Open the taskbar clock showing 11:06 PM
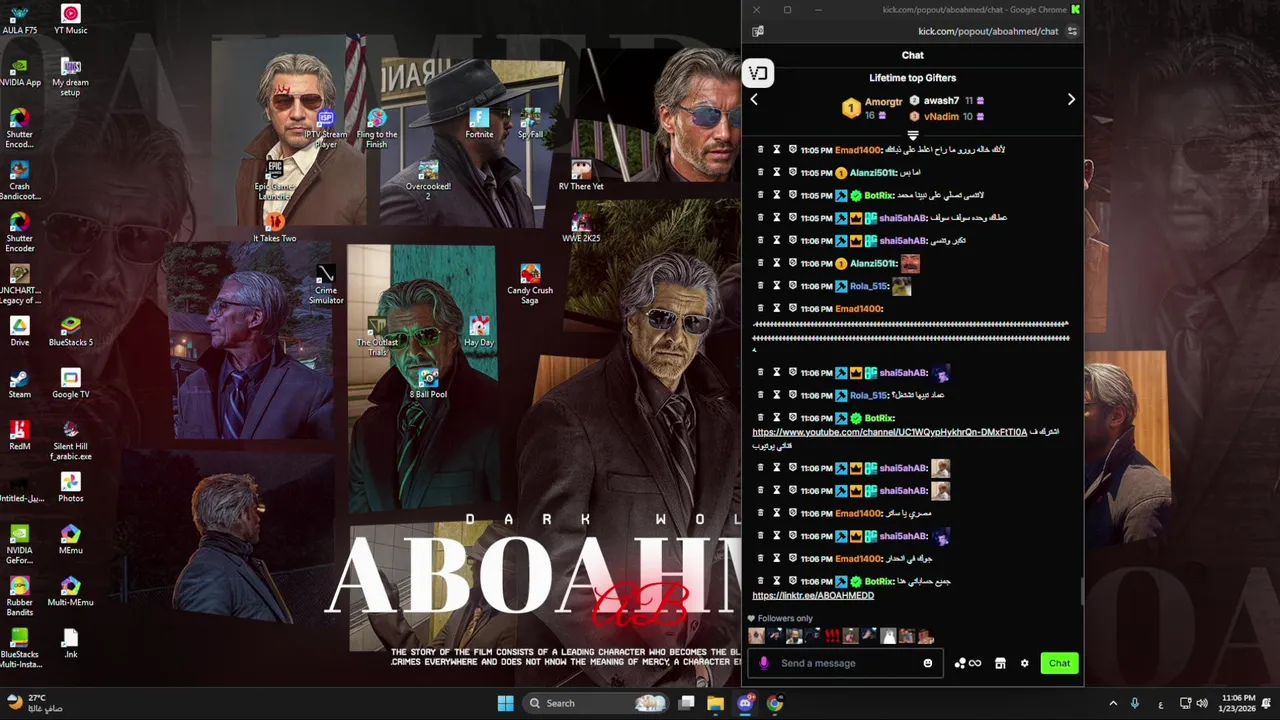 tap(1238, 703)
